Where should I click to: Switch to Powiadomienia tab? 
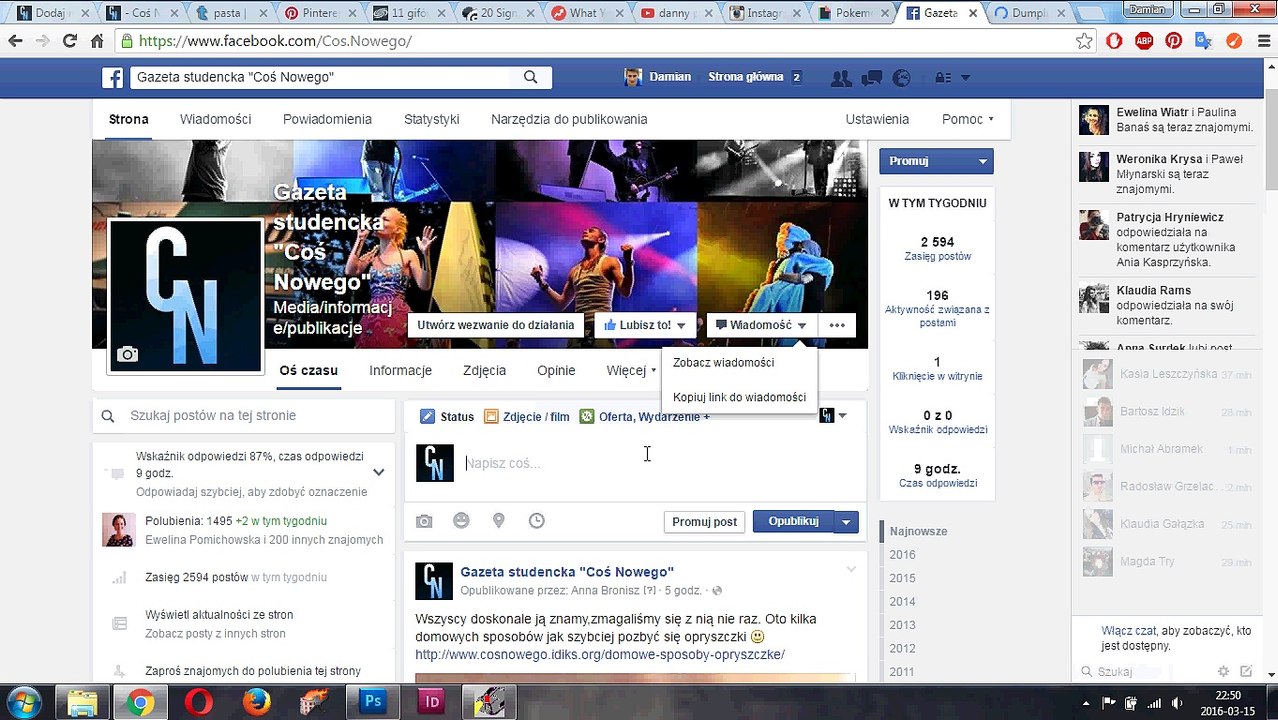327,119
